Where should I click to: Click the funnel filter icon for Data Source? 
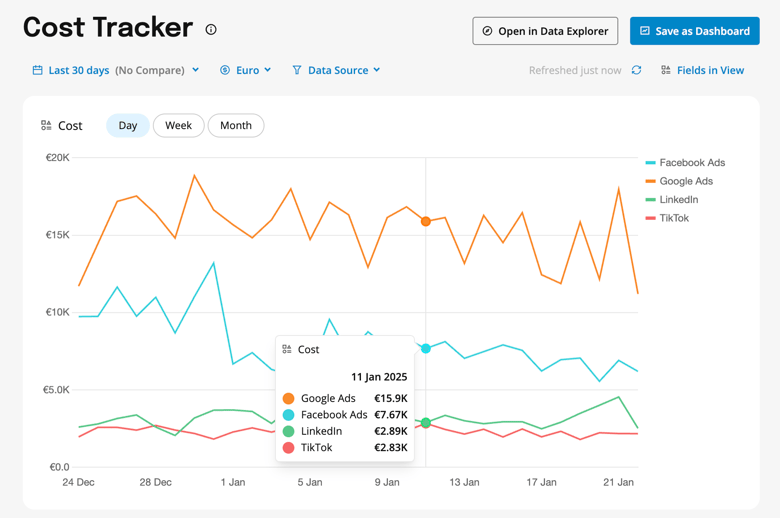click(297, 70)
